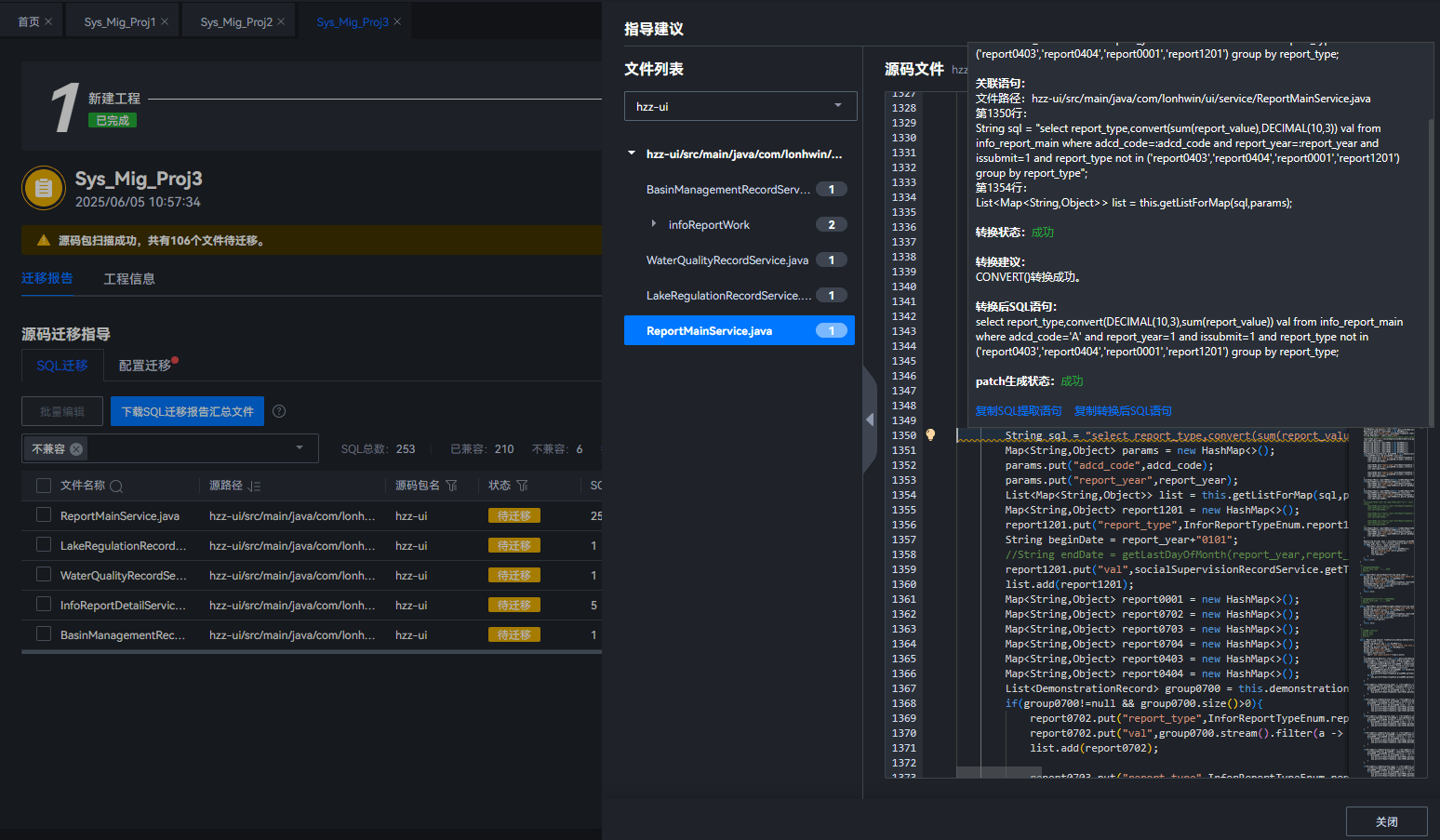
Task: Click ReportMainService.java file name in table
Action: 120,515
